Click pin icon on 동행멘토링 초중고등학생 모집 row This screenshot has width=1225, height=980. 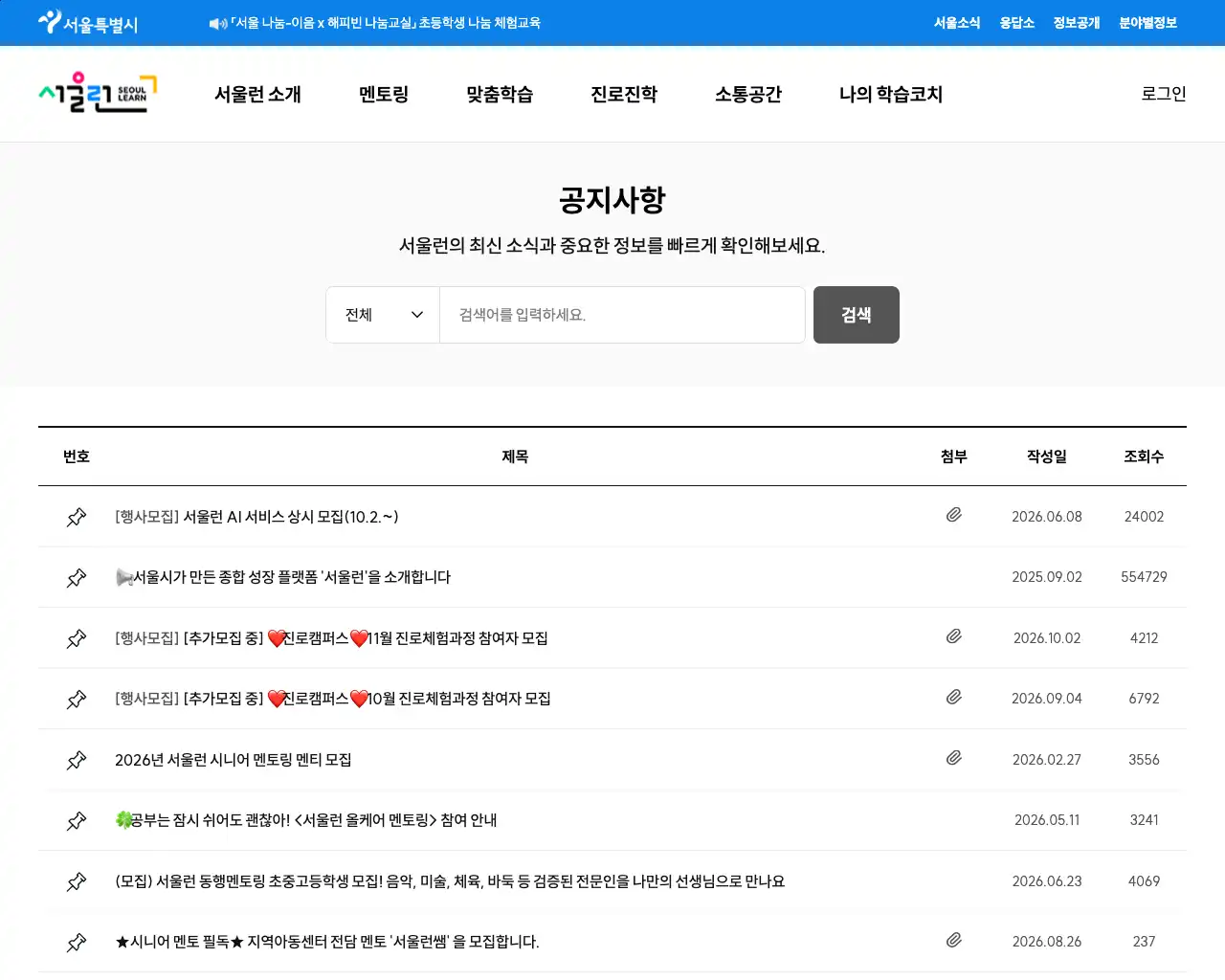[77, 881]
